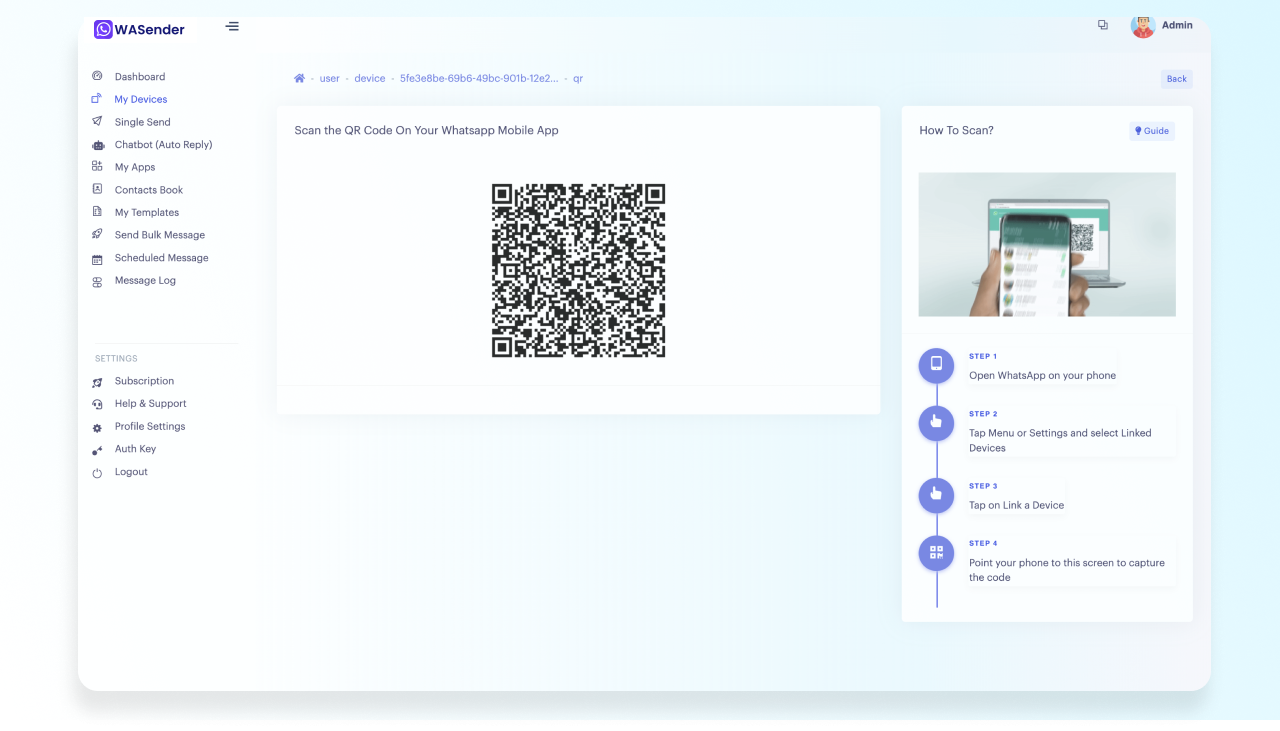Click the Step 2 tap hand icon
The image size is (1280, 731).
click(936, 422)
